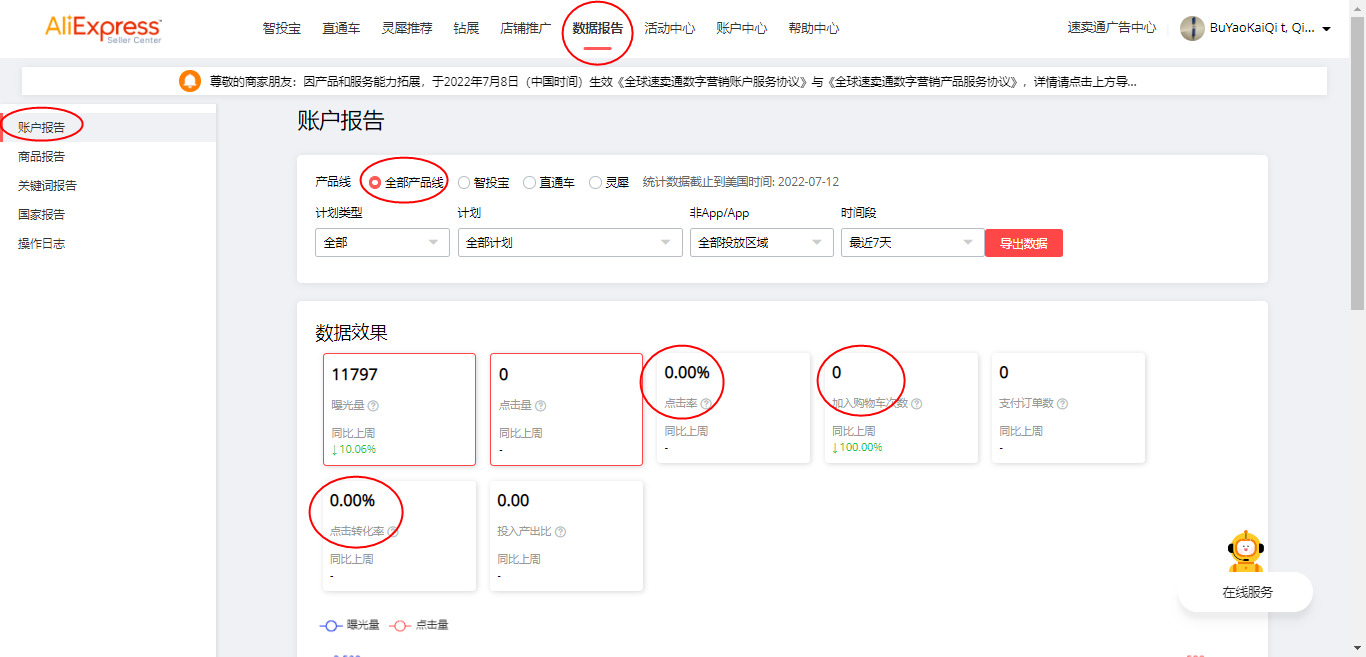Select the 直通车 product line radio button
The image size is (1366, 657).
(529, 182)
